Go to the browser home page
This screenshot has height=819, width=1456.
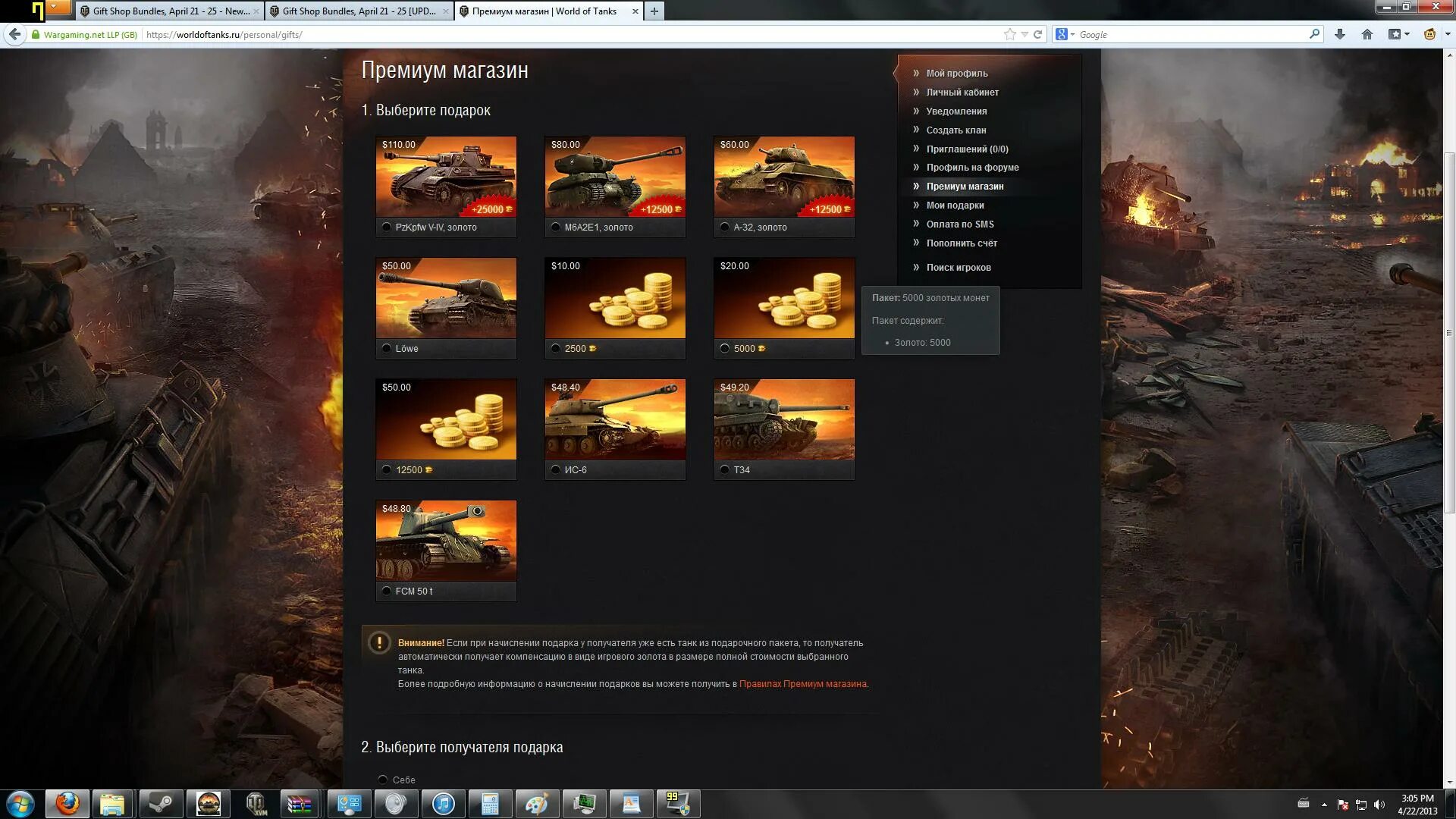pyautogui.click(x=1367, y=34)
